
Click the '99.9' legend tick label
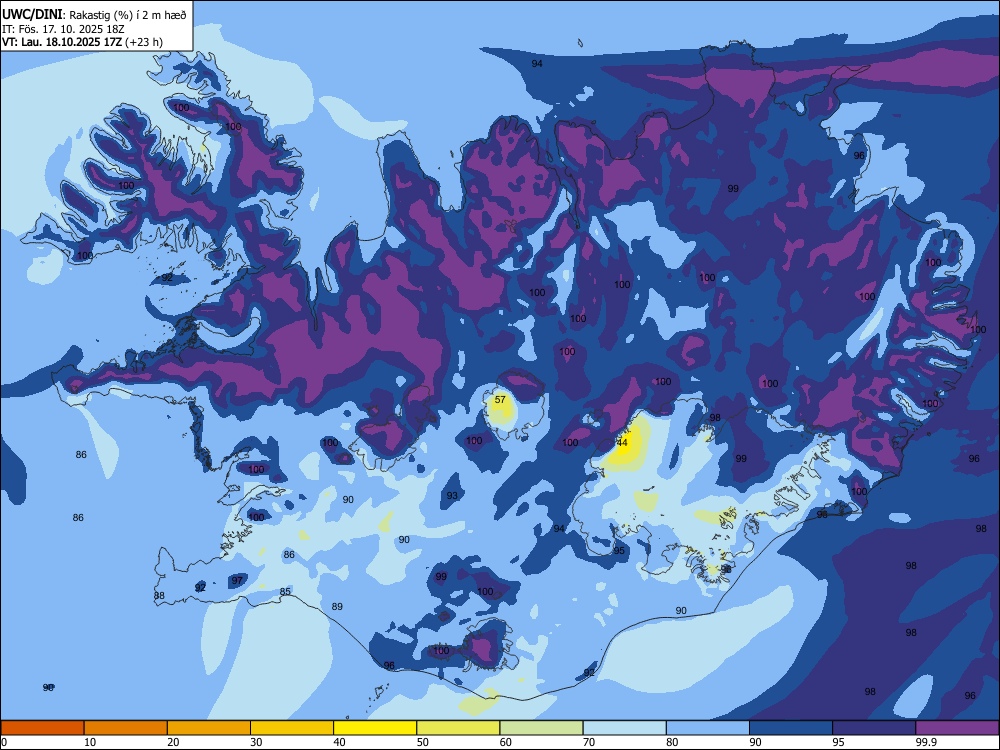point(925,742)
